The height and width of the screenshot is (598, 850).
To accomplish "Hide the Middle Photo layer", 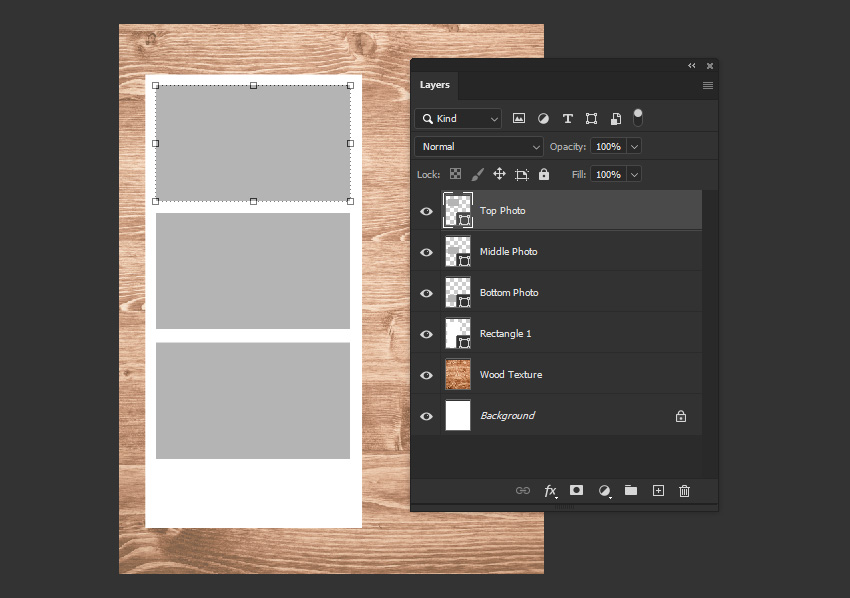I will pos(427,252).
